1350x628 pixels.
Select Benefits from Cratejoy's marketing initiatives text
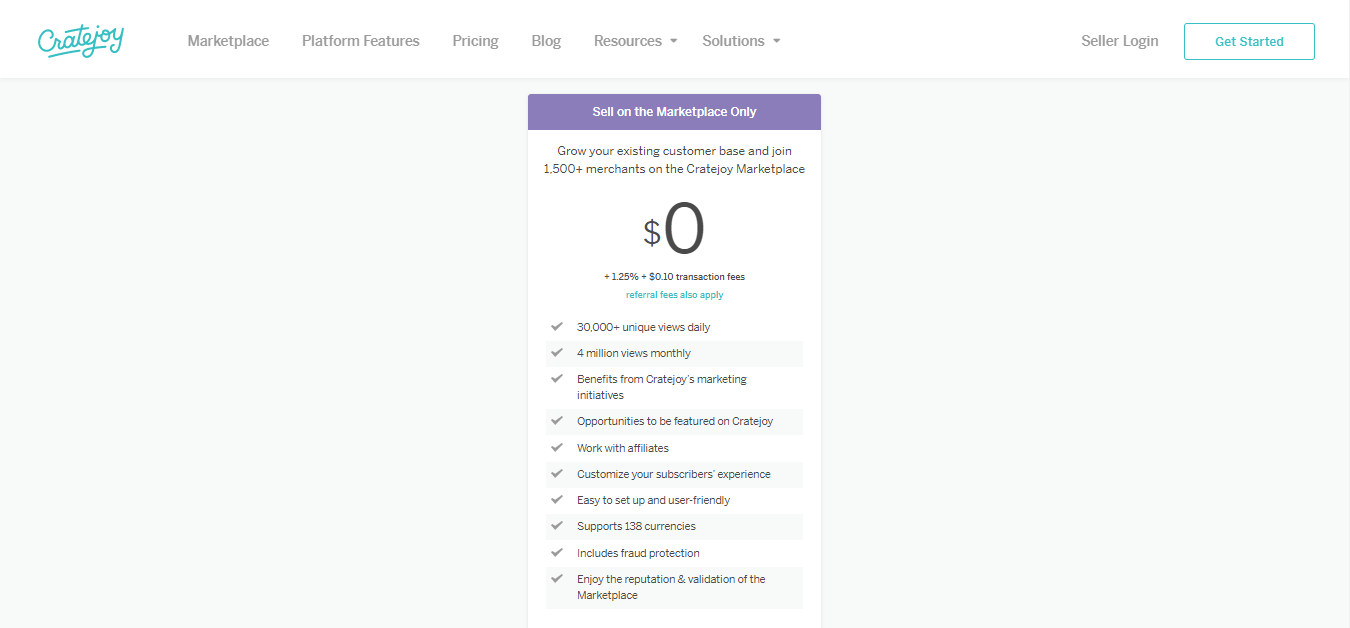click(661, 387)
